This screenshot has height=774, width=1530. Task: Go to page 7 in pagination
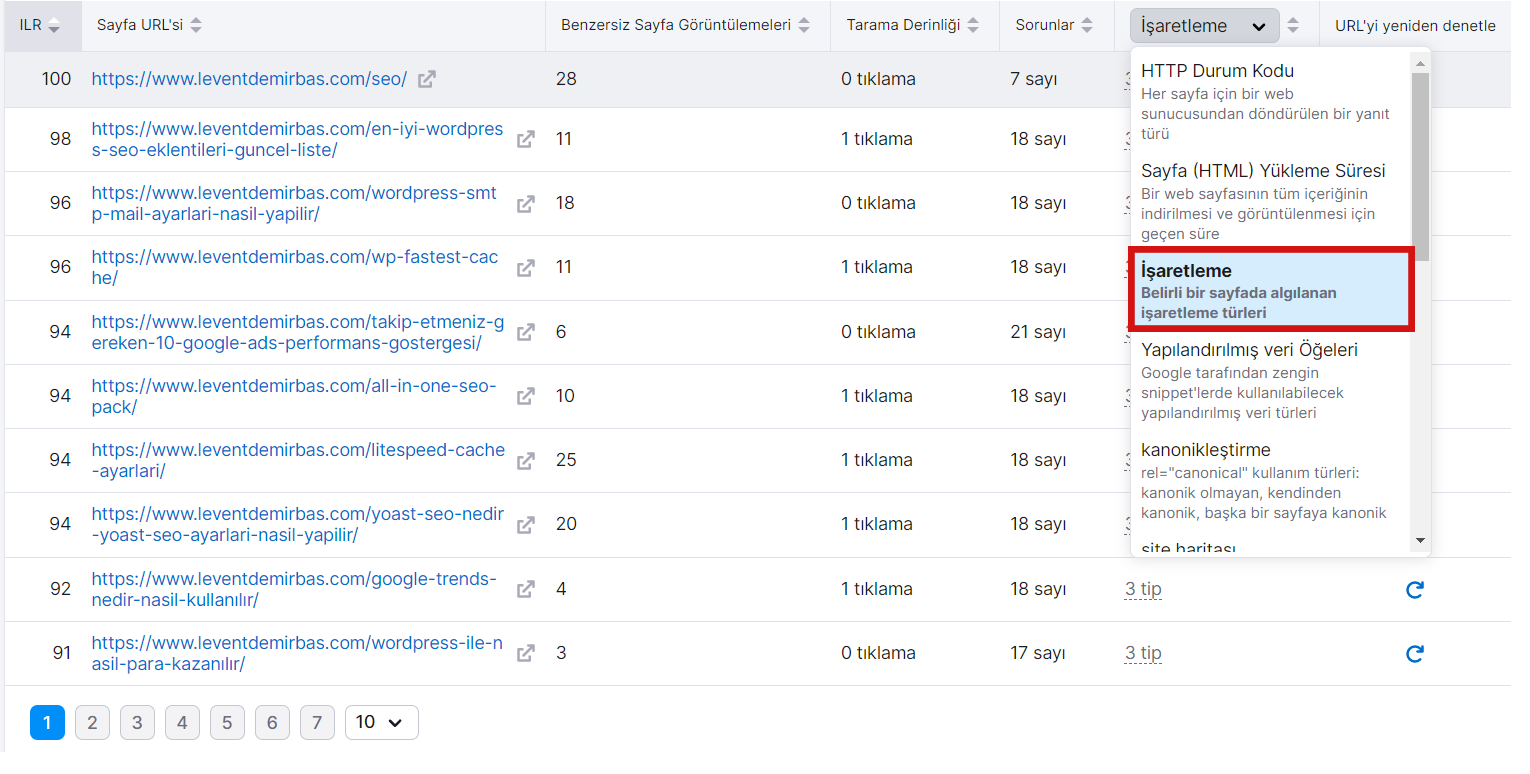(317, 722)
